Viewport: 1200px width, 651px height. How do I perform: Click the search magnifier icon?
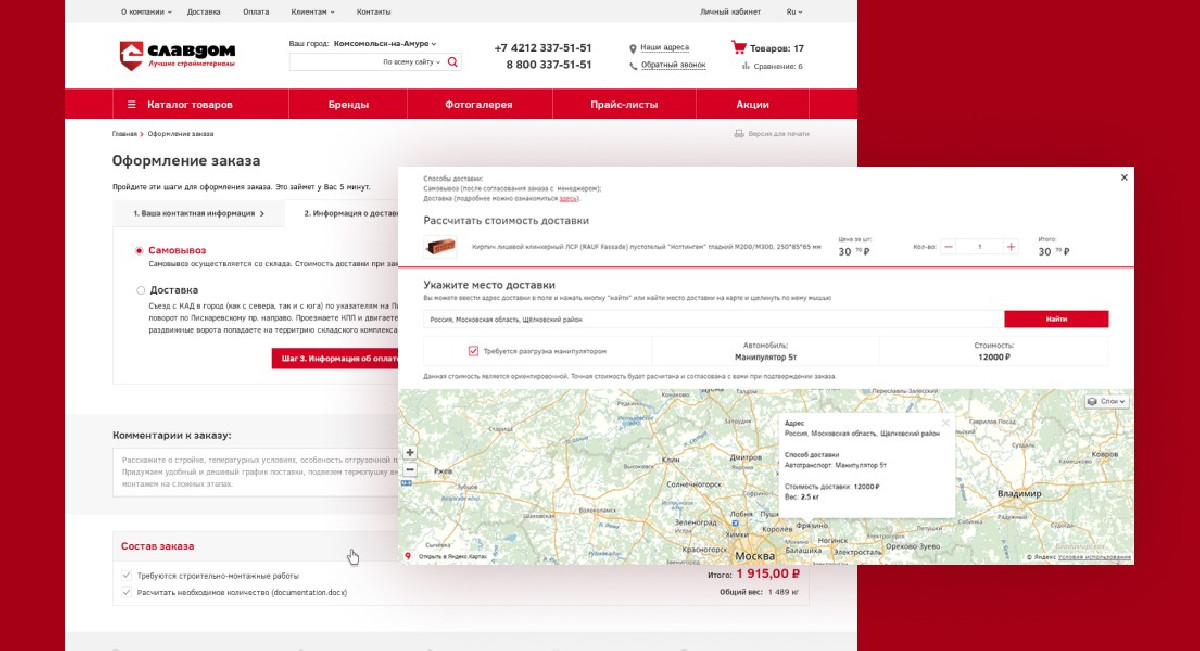[452, 62]
